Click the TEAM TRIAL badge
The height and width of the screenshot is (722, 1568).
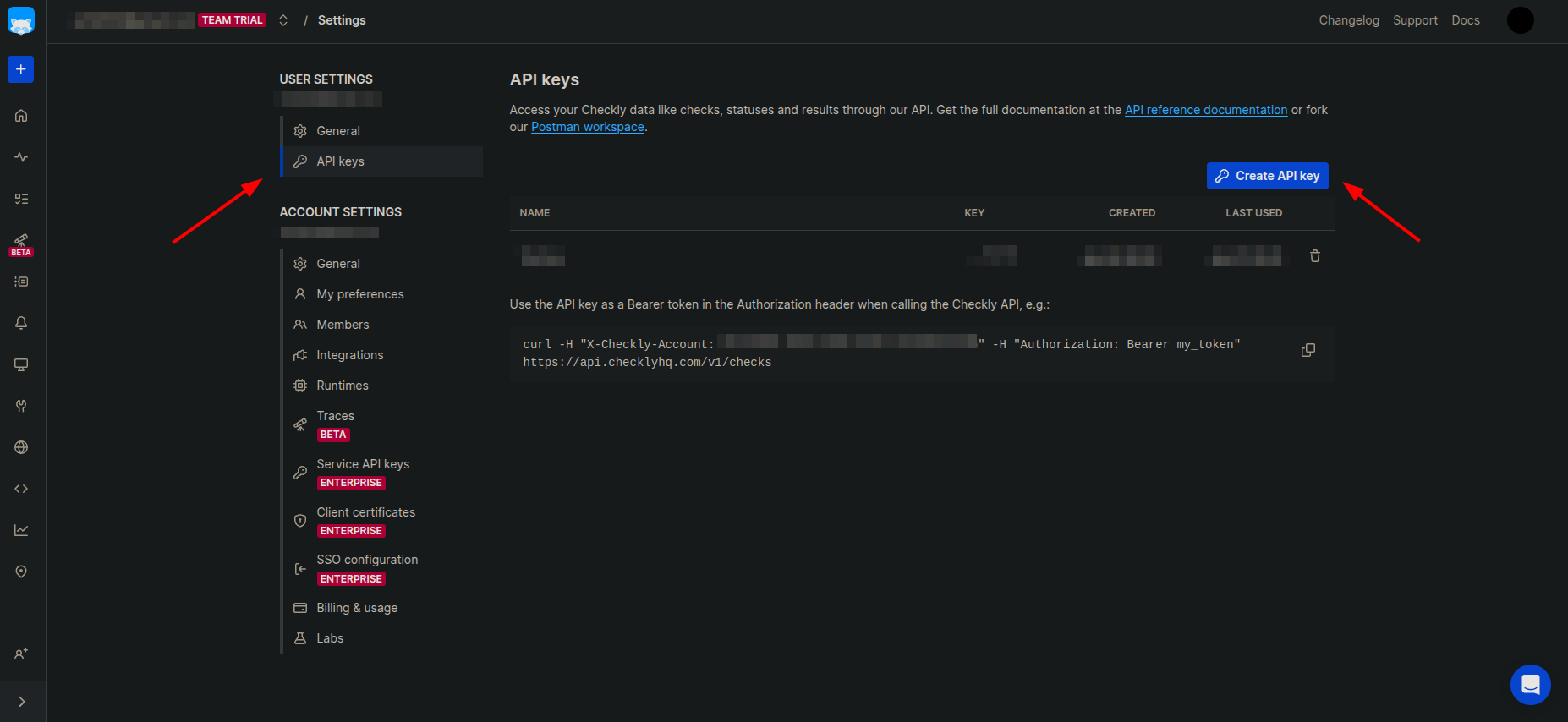click(233, 20)
